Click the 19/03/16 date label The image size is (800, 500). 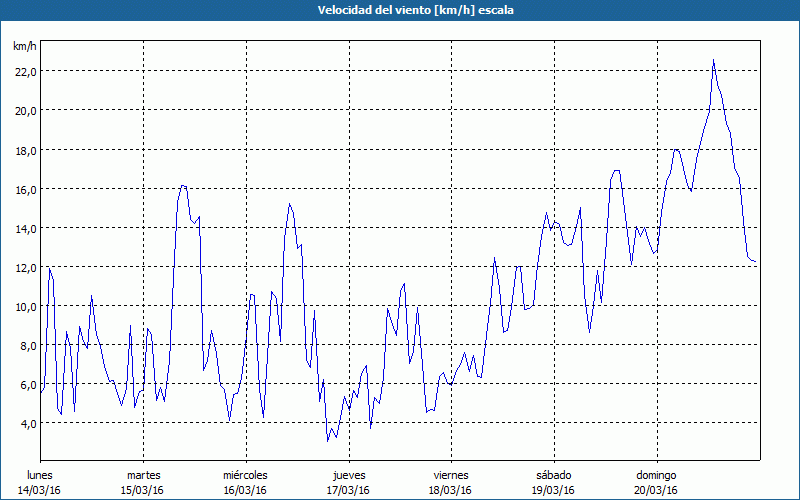tap(553, 490)
